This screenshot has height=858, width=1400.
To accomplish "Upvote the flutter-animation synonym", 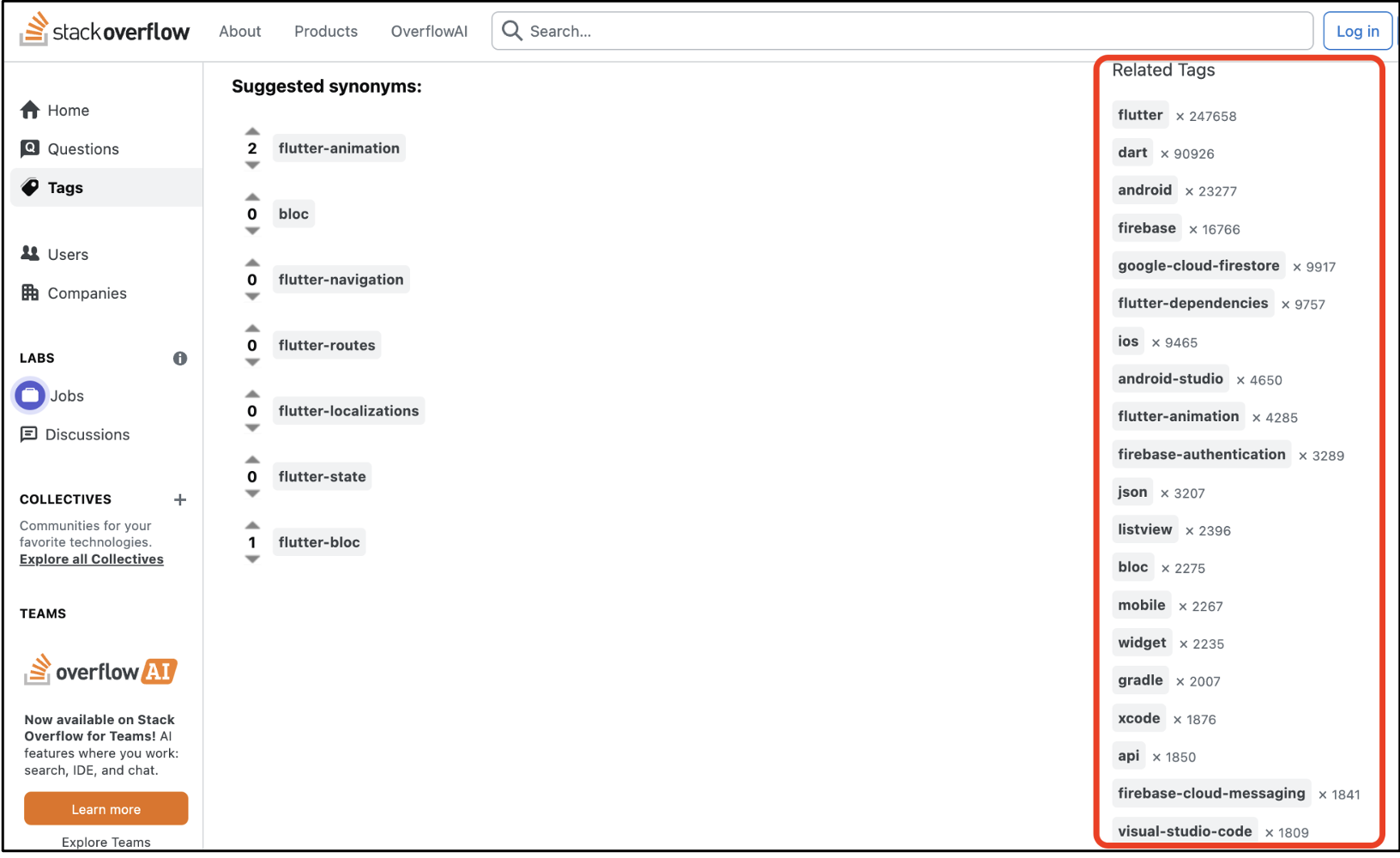I will tap(252, 131).
